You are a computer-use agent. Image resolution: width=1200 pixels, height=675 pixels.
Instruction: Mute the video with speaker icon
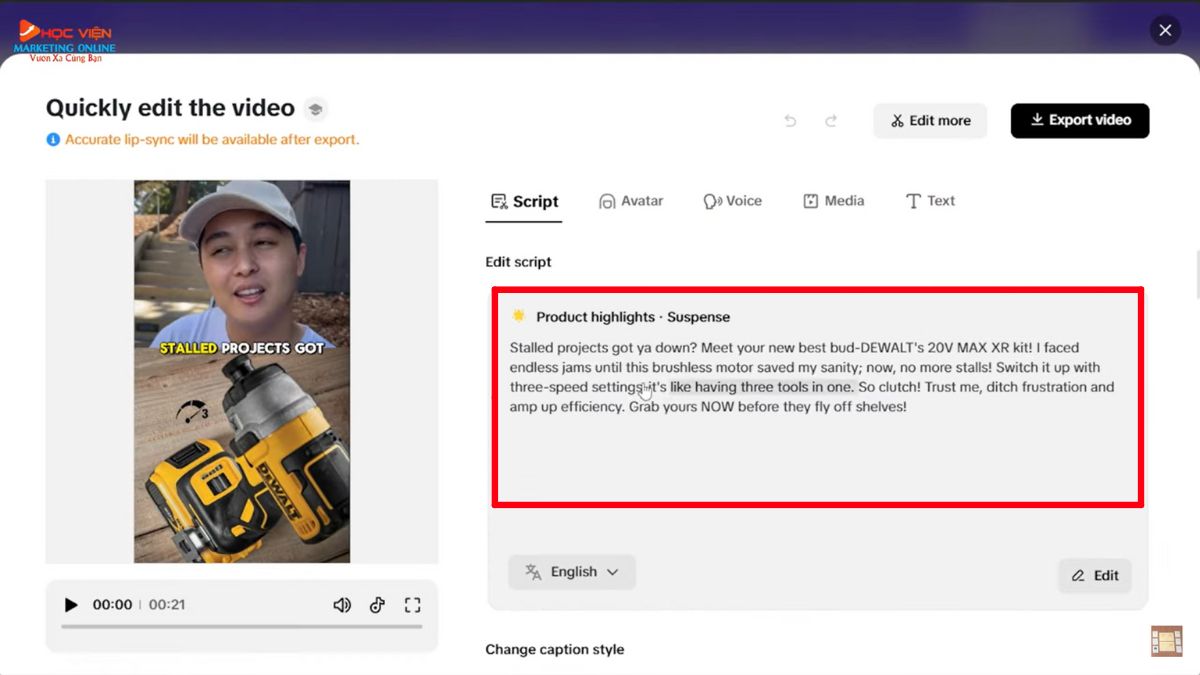(x=342, y=605)
